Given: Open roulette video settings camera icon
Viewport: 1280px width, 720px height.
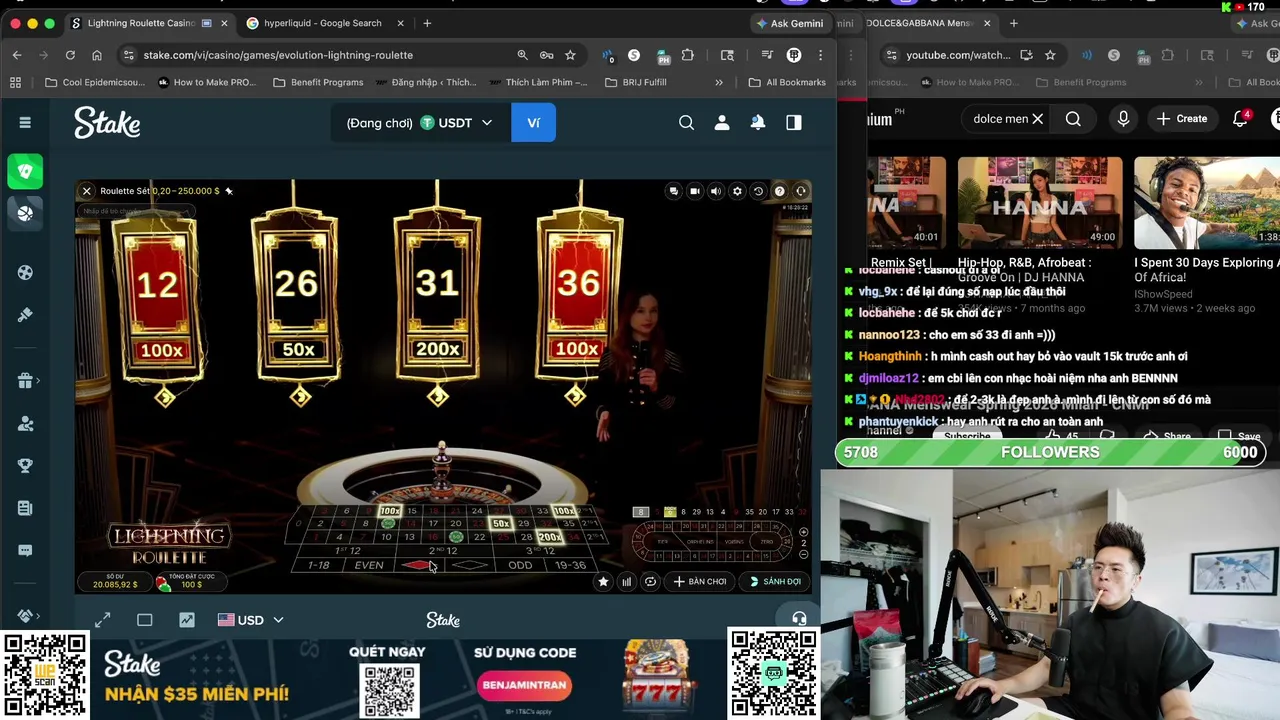Looking at the screenshot, I should (x=695, y=191).
